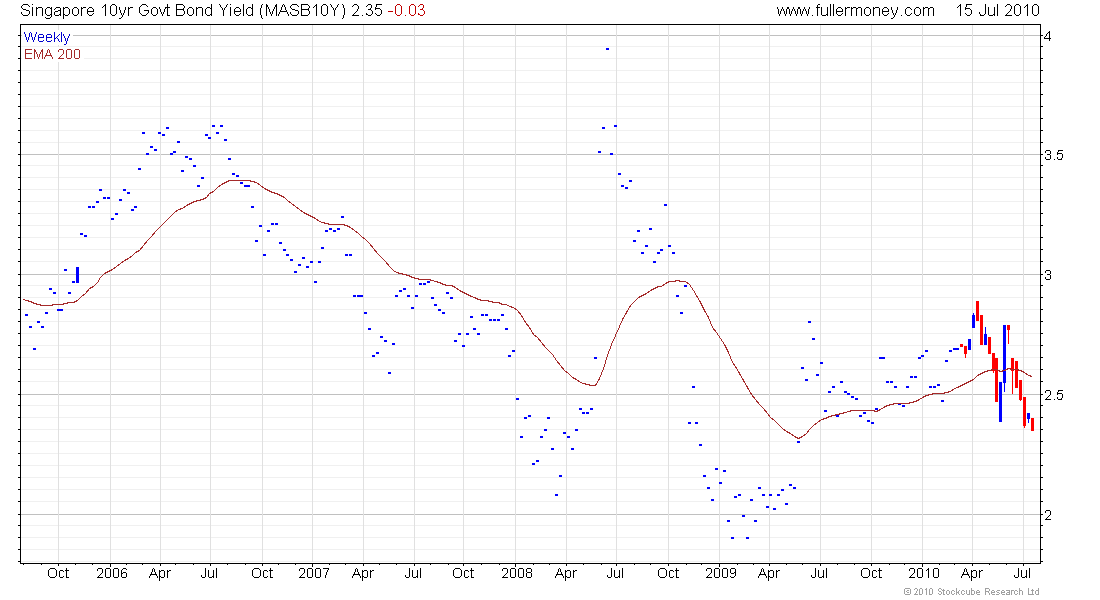Click the y-axis label 4
The height and width of the screenshot is (600, 1100).
coord(1047,36)
